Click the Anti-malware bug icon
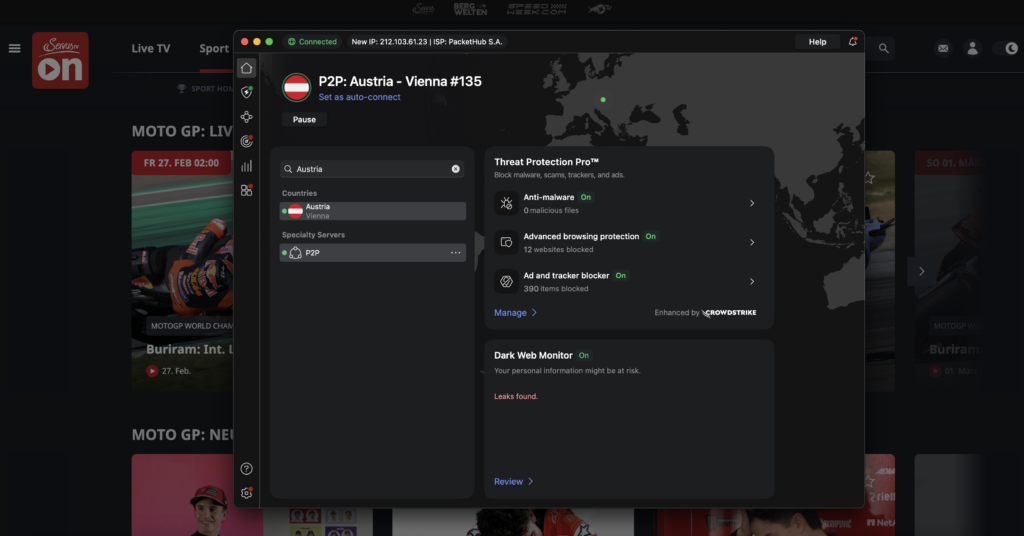The width and height of the screenshot is (1024, 536). click(x=506, y=204)
